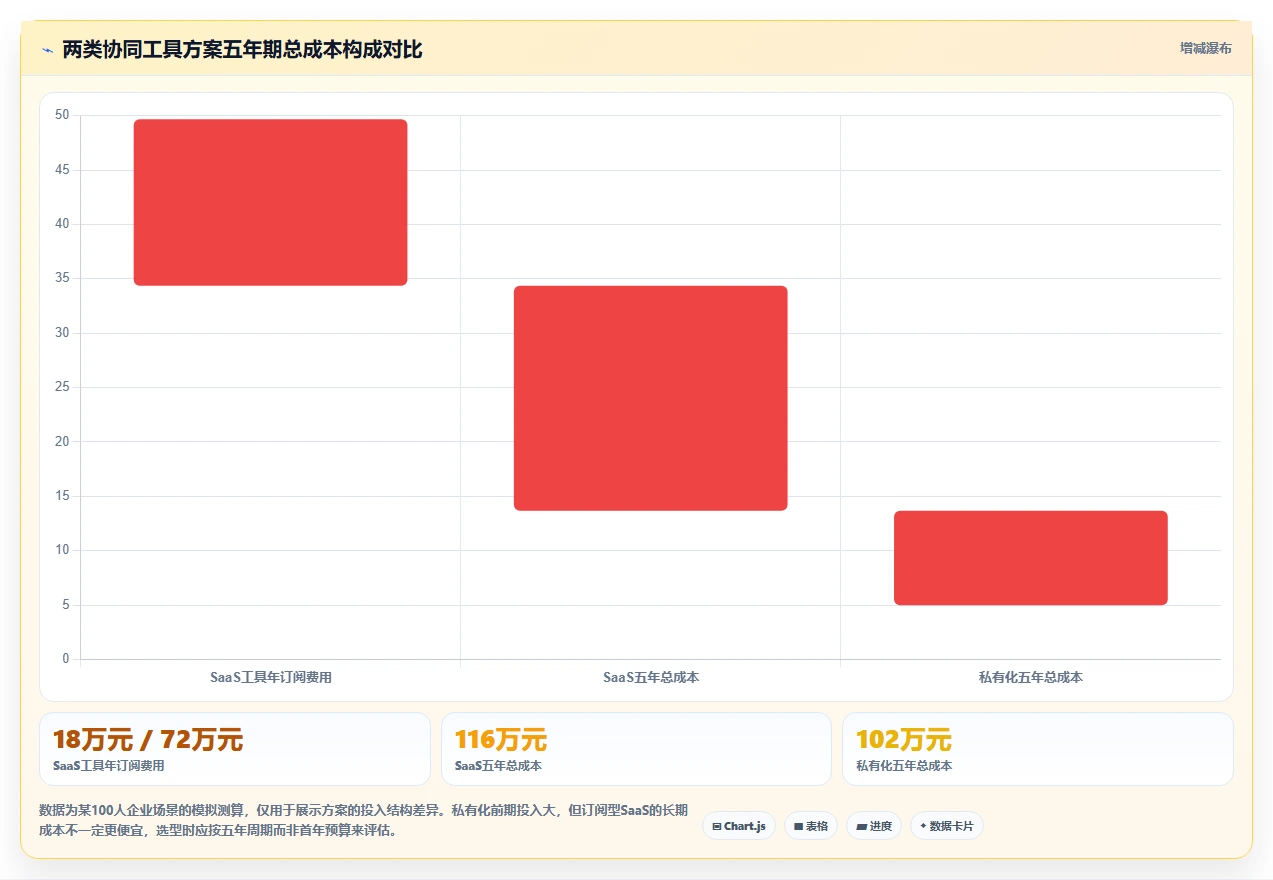Screen dimensions: 1273x880
Task: Click card caption 私有化五年总成本 under 102万元
Action: tap(904, 766)
